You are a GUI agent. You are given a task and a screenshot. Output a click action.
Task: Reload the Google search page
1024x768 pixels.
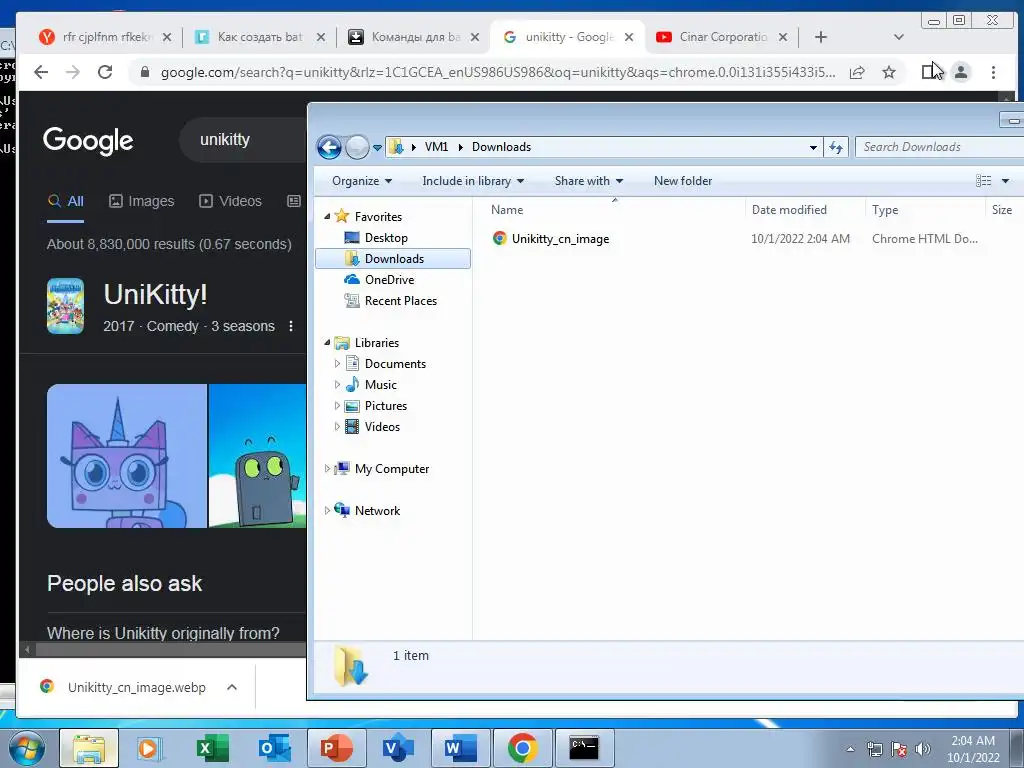coord(104,72)
